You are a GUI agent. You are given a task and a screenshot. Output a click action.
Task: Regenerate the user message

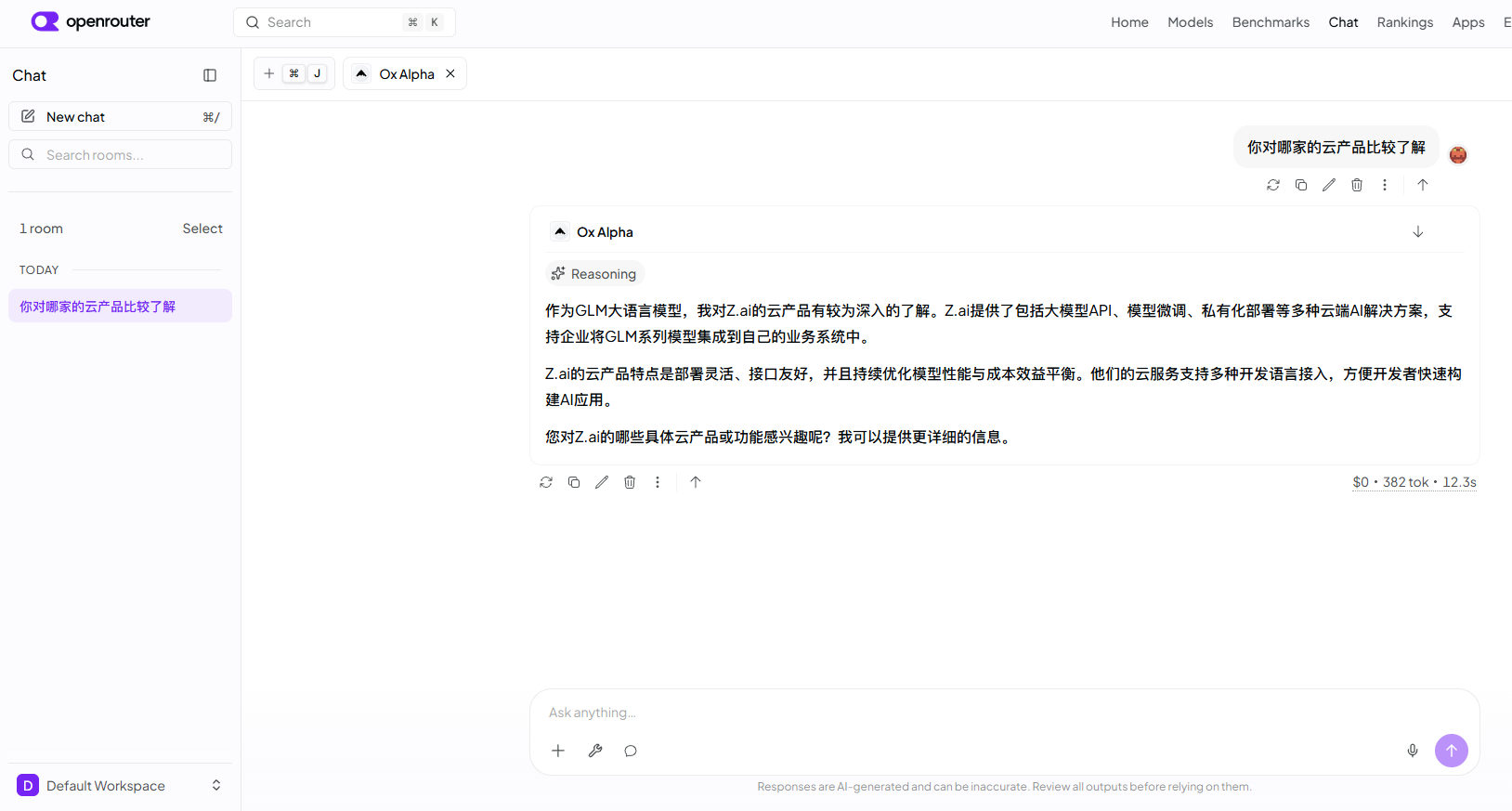click(1273, 185)
